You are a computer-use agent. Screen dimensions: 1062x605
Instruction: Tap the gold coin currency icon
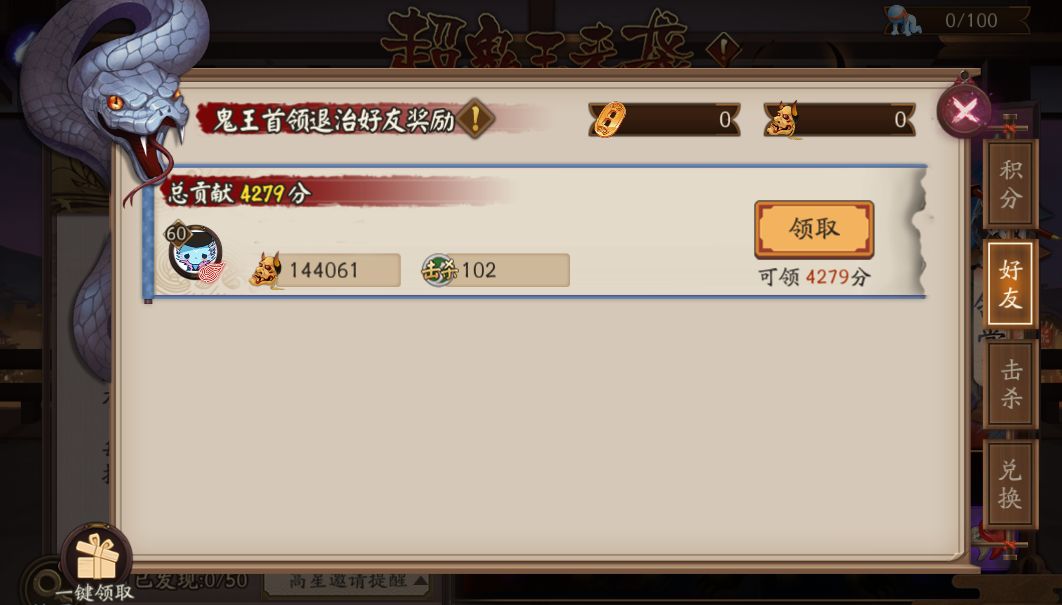[x=609, y=119]
